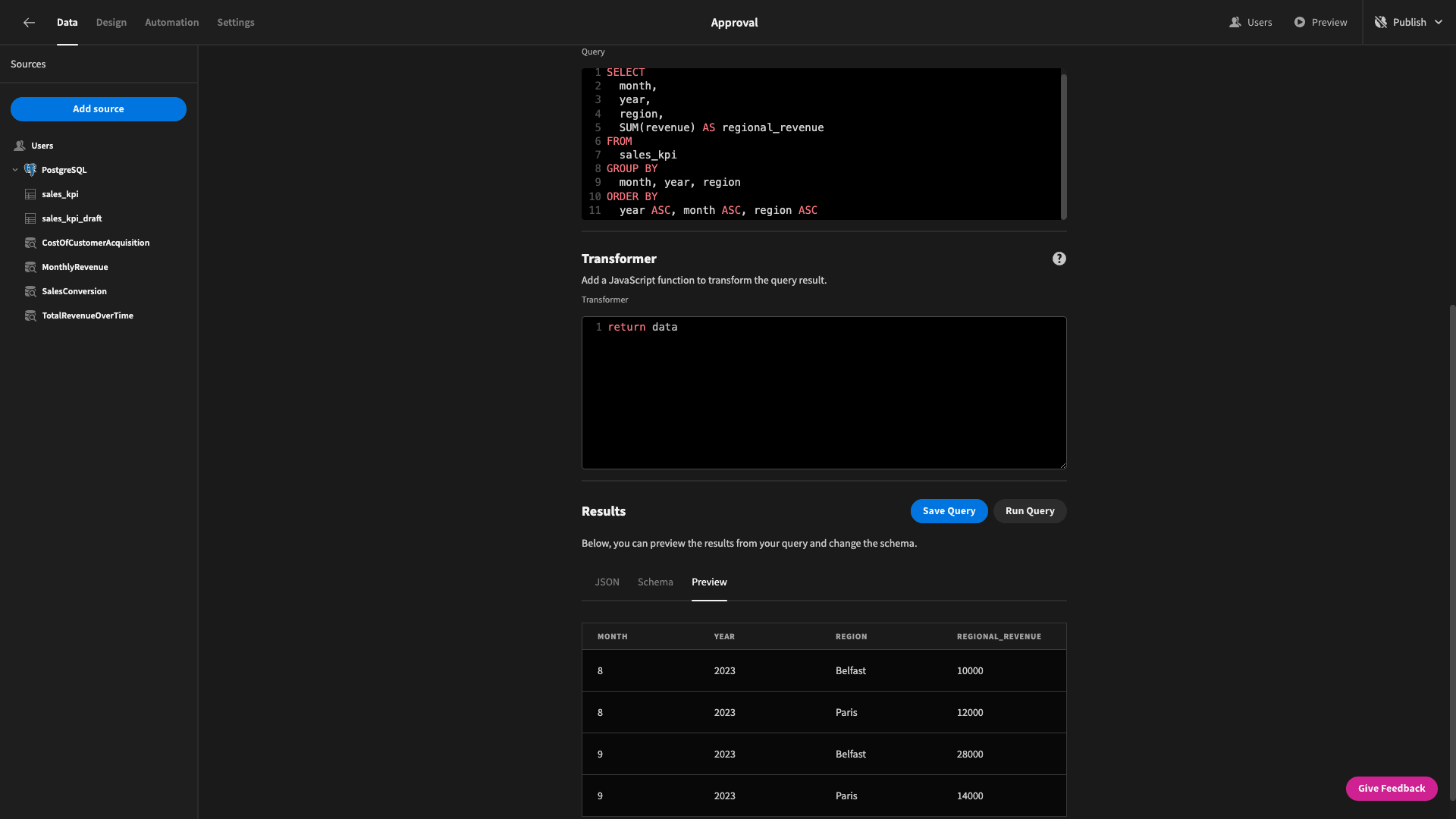Click the Users icon in the sources list
The image size is (1456, 819).
20,146
